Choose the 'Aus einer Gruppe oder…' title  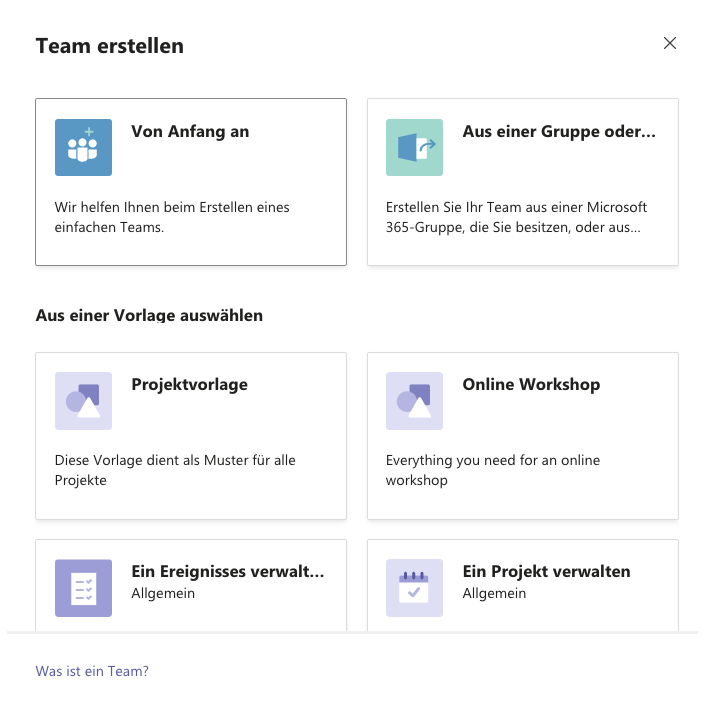(559, 131)
